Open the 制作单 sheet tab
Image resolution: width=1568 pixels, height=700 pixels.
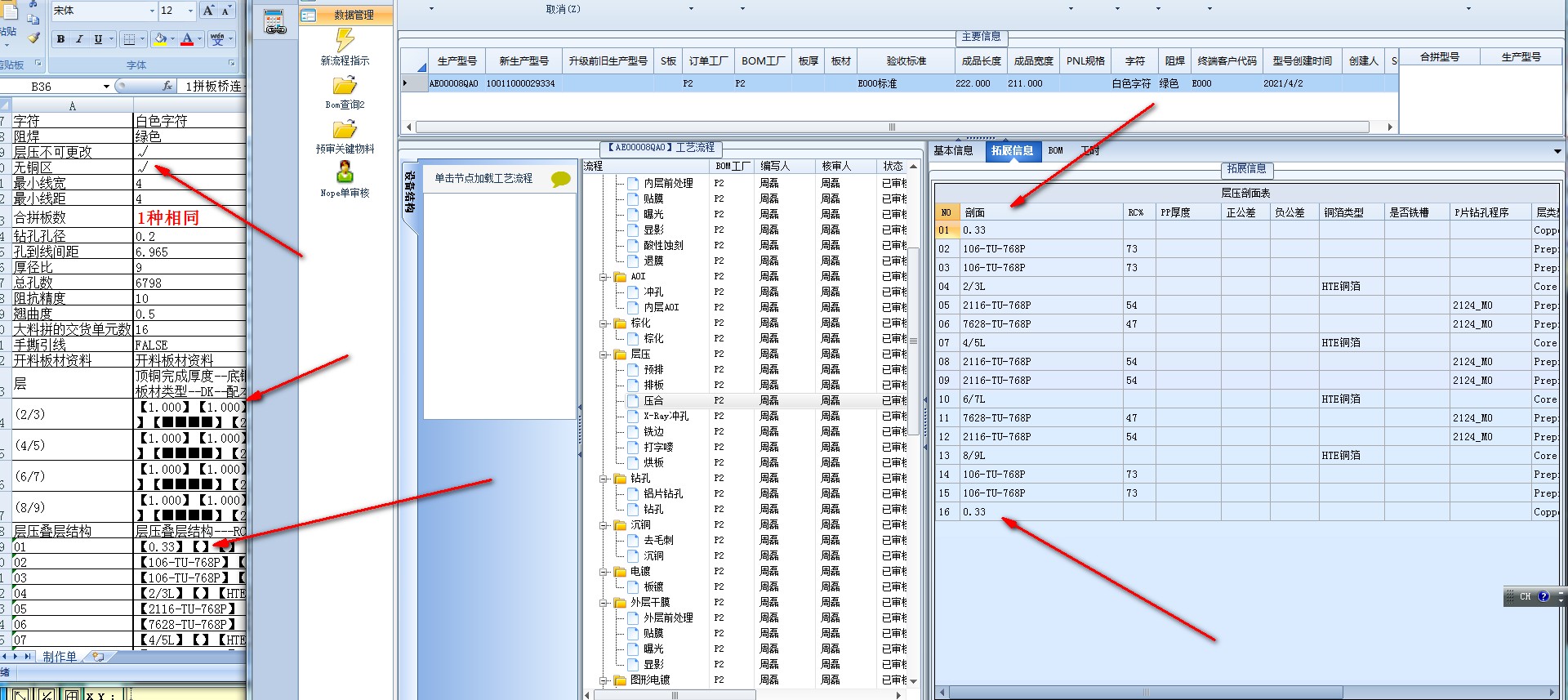[60, 657]
